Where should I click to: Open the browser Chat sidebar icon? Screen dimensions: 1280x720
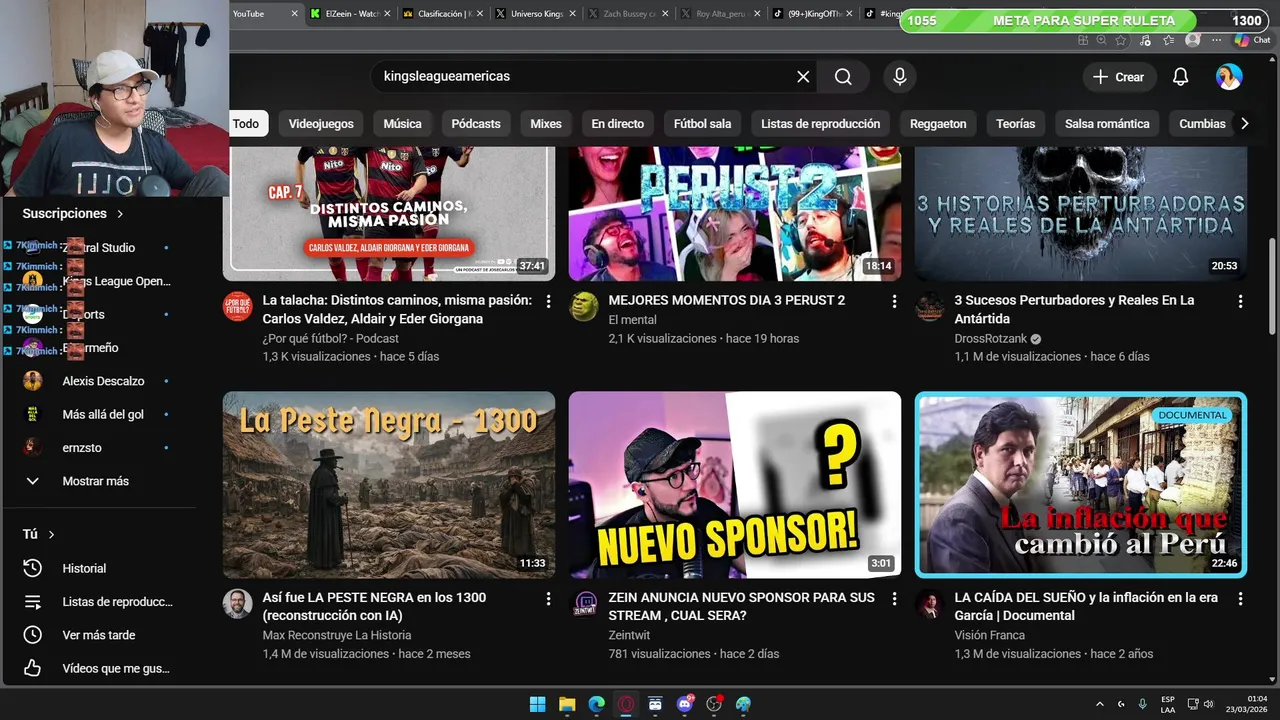point(1252,40)
